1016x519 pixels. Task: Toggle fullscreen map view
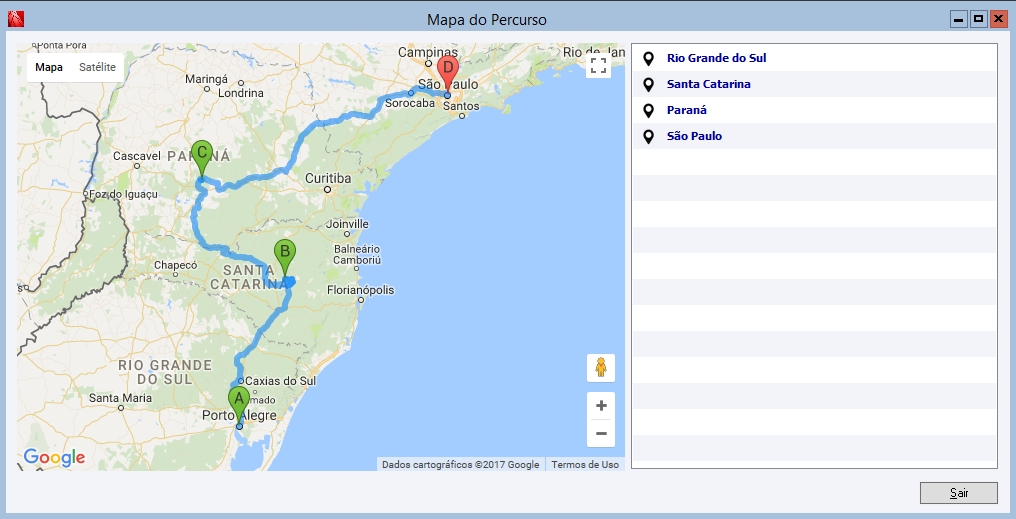point(599,65)
